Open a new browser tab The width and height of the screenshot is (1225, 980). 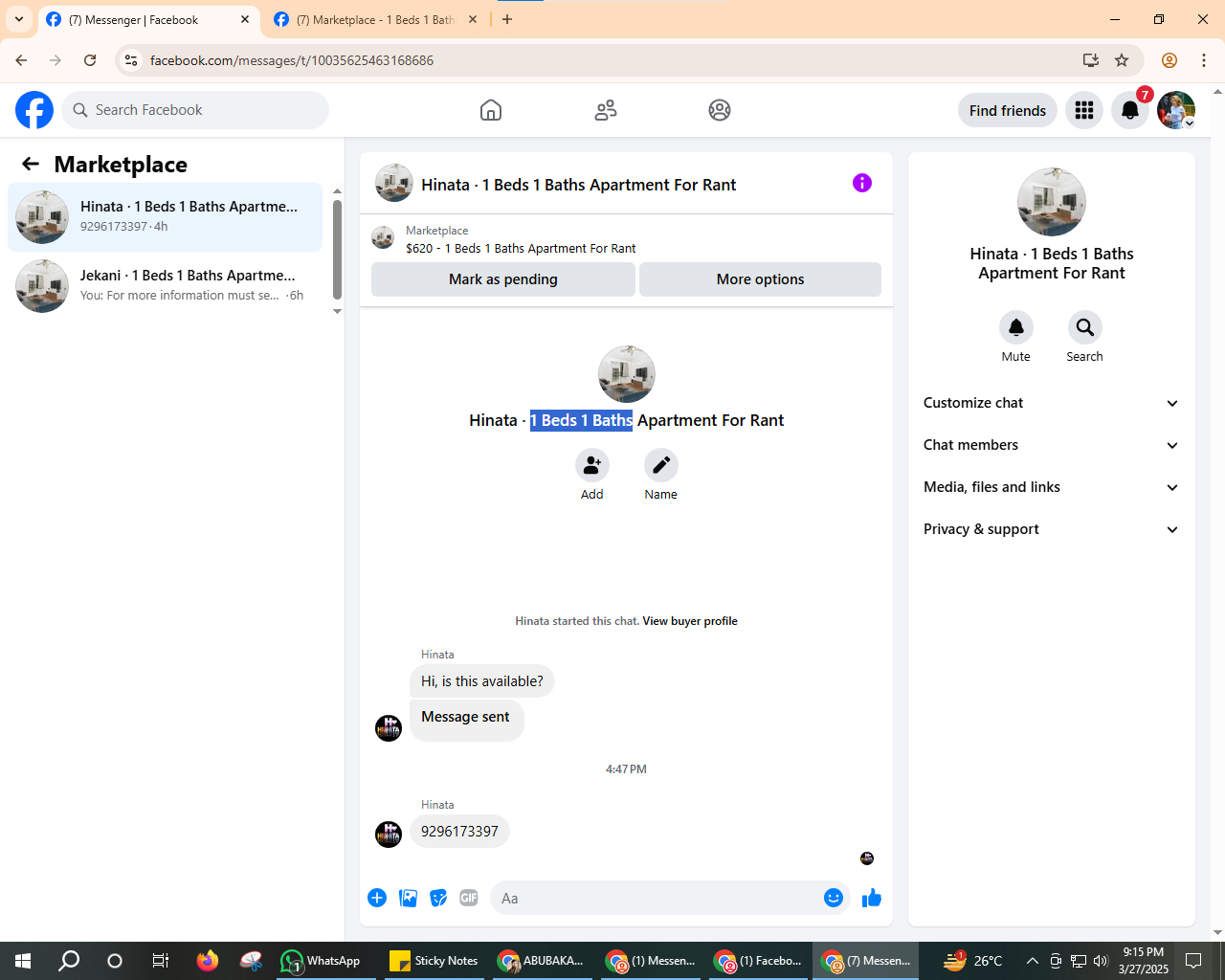tap(507, 19)
